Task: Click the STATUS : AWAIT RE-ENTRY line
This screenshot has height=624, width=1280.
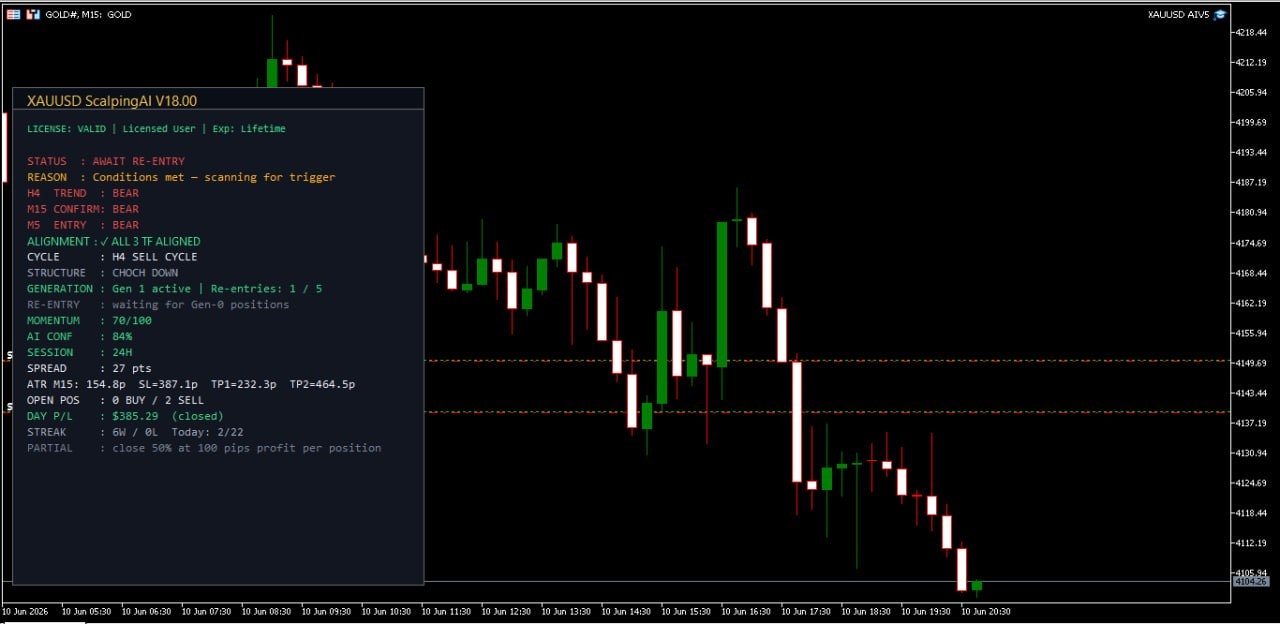Action: 106,161
